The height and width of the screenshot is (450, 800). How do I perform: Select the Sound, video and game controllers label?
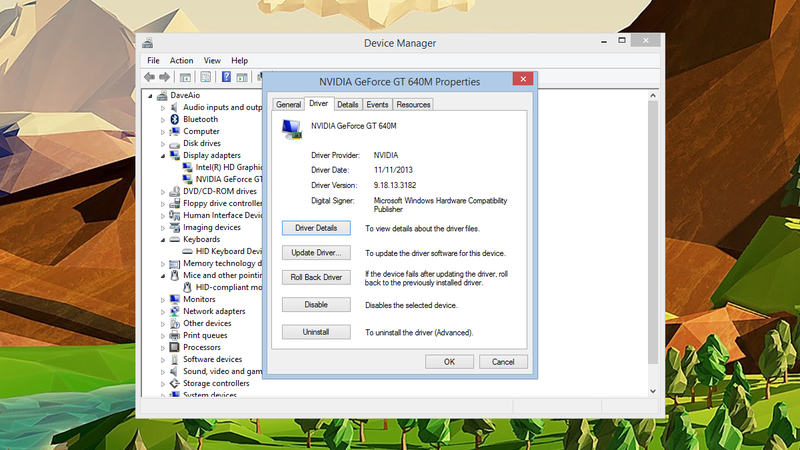pyautogui.click(x=222, y=371)
